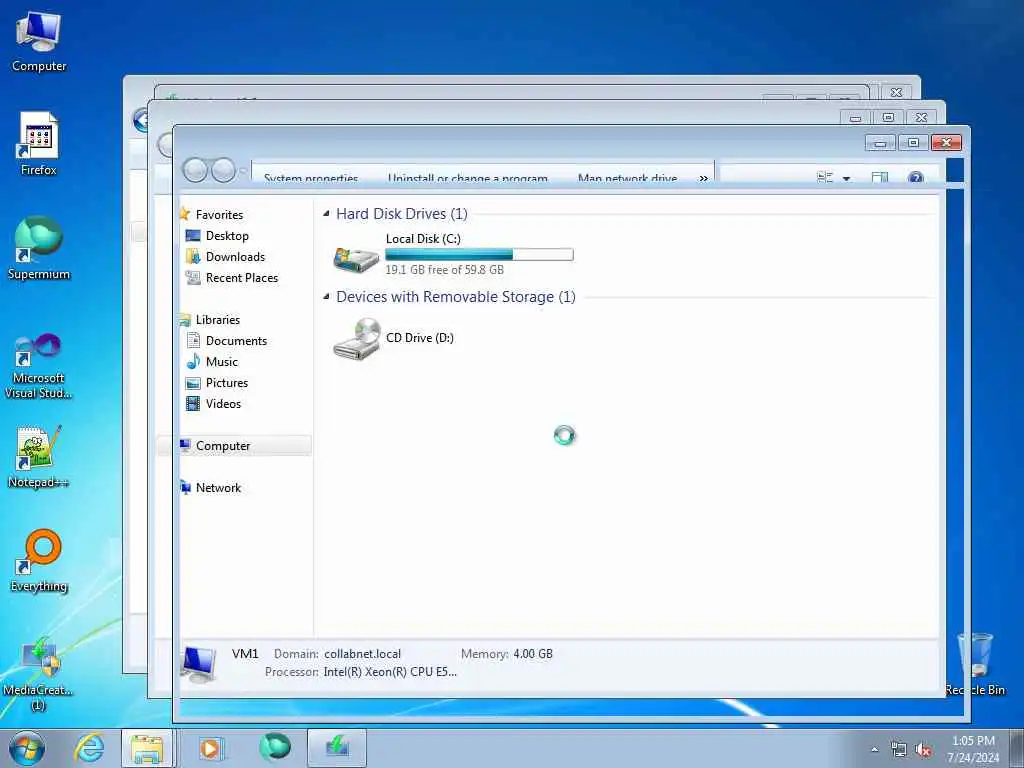1024x768 pixels.
Task: Close the rearmost background window
Action: pyautogui.click(x=897, y=93)
